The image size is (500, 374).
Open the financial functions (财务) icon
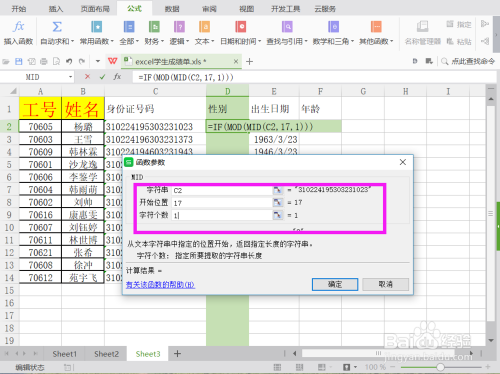tap(154, 27)
